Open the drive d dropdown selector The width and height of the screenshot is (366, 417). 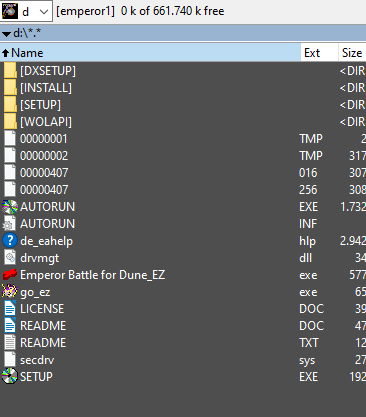(x=26, y=11)
